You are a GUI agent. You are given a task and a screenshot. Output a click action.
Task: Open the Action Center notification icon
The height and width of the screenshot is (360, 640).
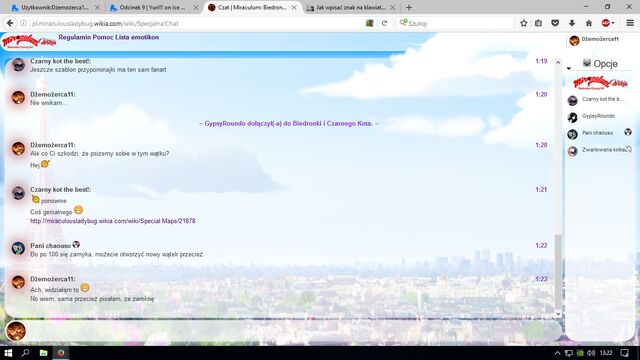(x=624, y=353)
